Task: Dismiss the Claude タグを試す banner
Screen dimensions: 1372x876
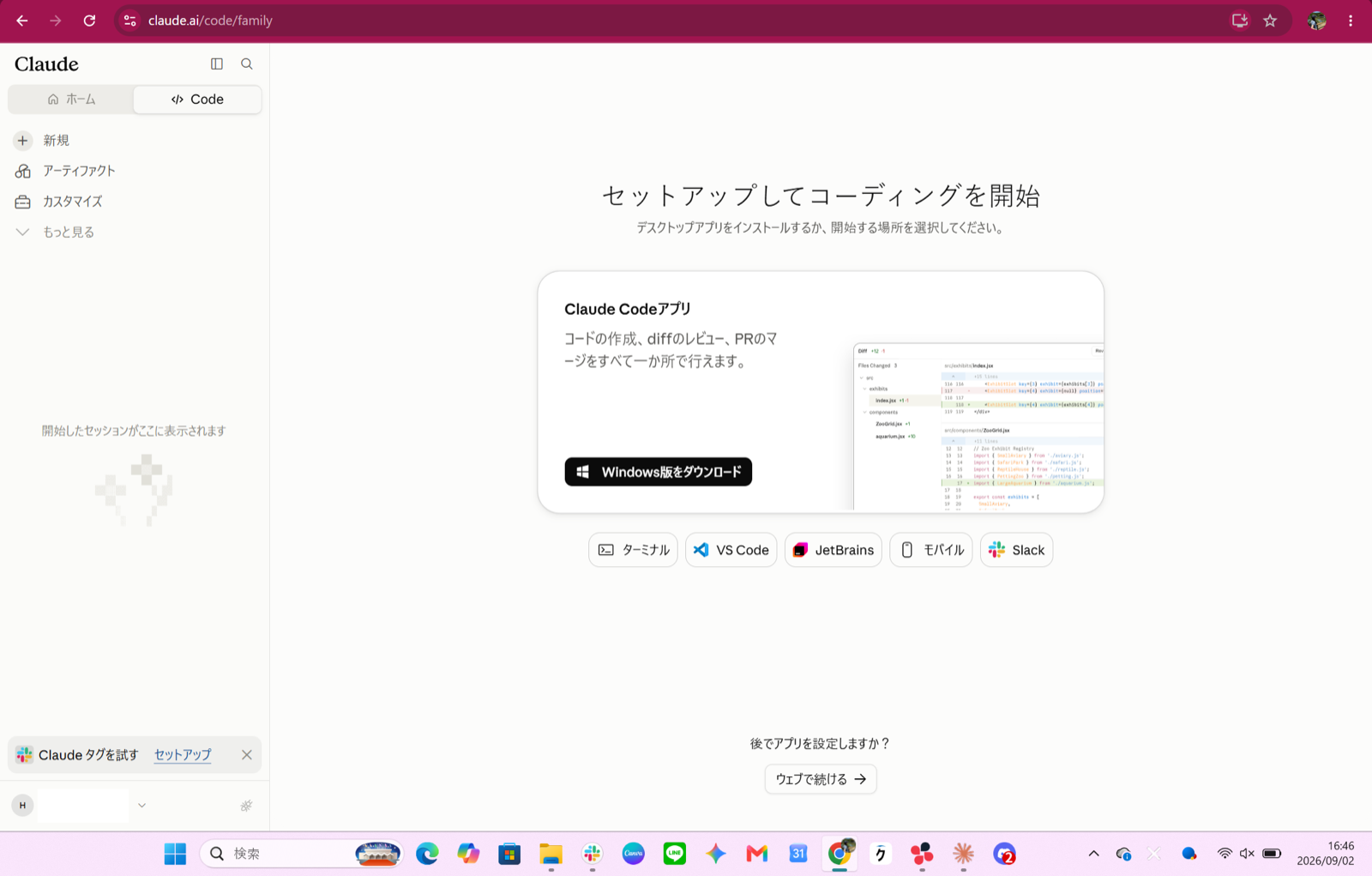Action: (247, 755)
